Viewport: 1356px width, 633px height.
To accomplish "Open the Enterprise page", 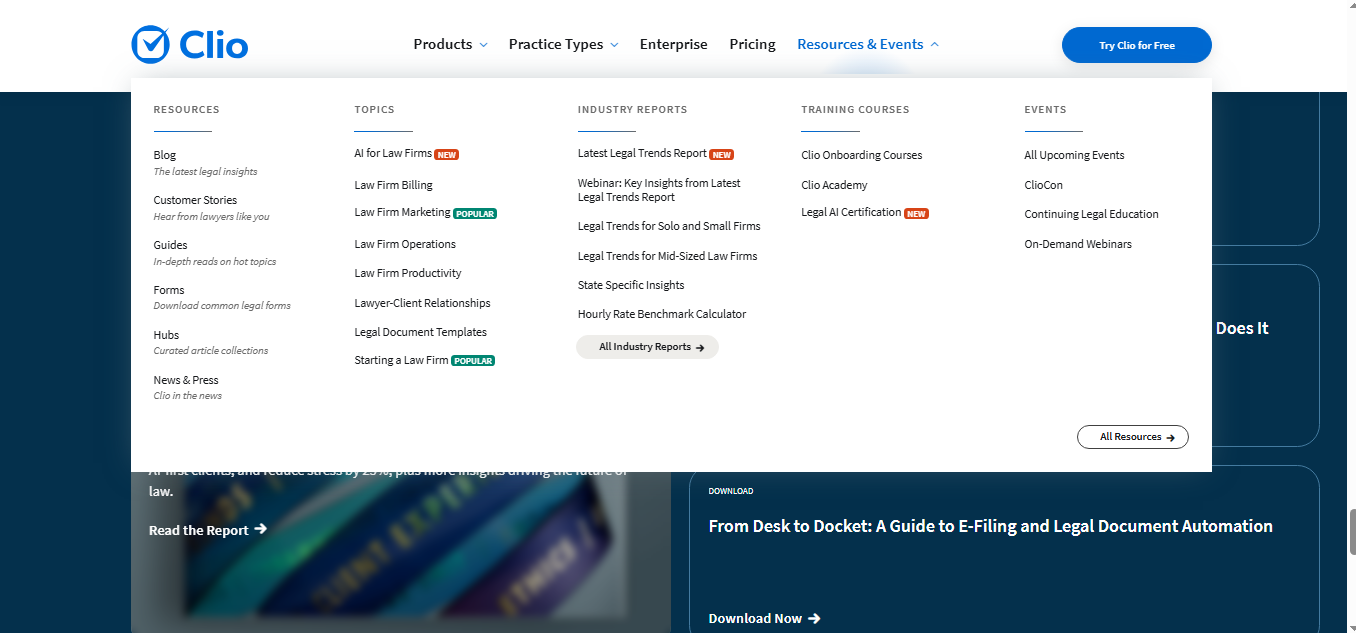I will [673, 45].
